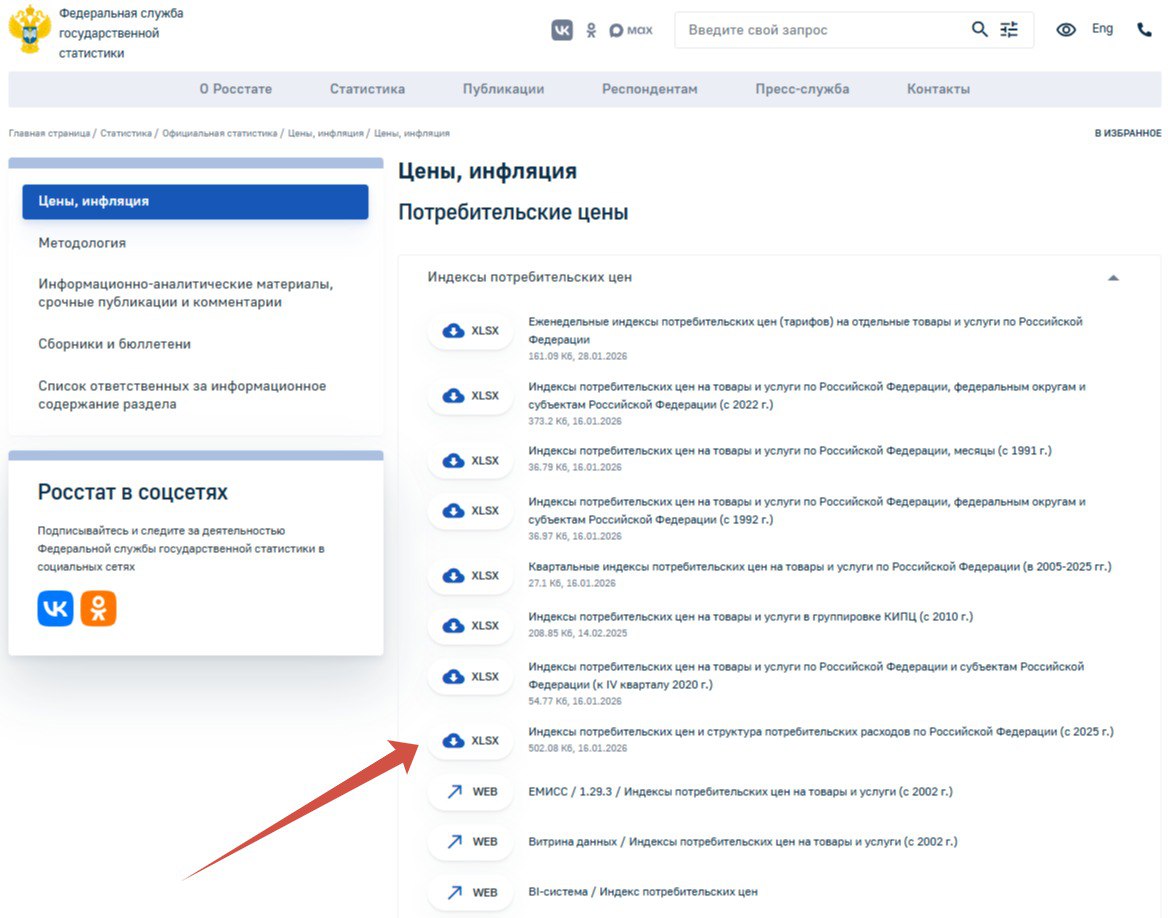The height and width of the screenshot is (918, 1168).
Task: Click the VK icon in the header
Action: pos(562,30)
